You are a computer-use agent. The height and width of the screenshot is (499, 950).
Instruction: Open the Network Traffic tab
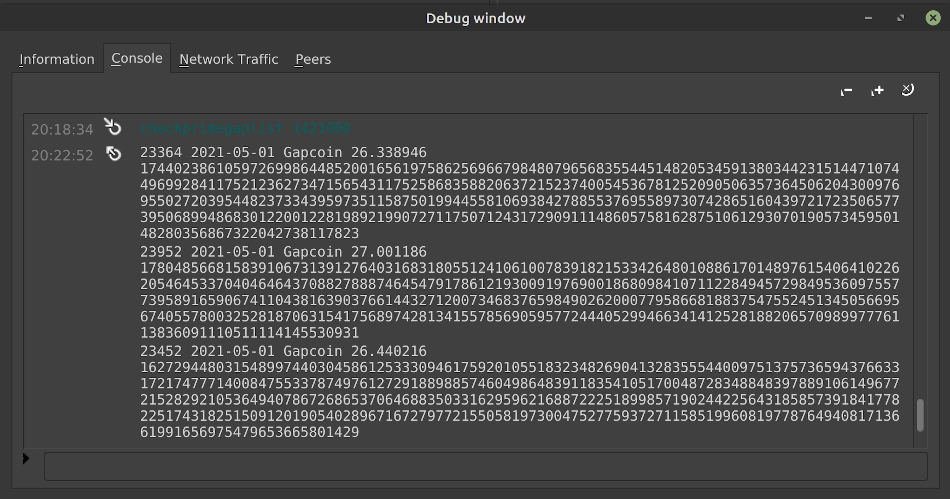point(228,59)
